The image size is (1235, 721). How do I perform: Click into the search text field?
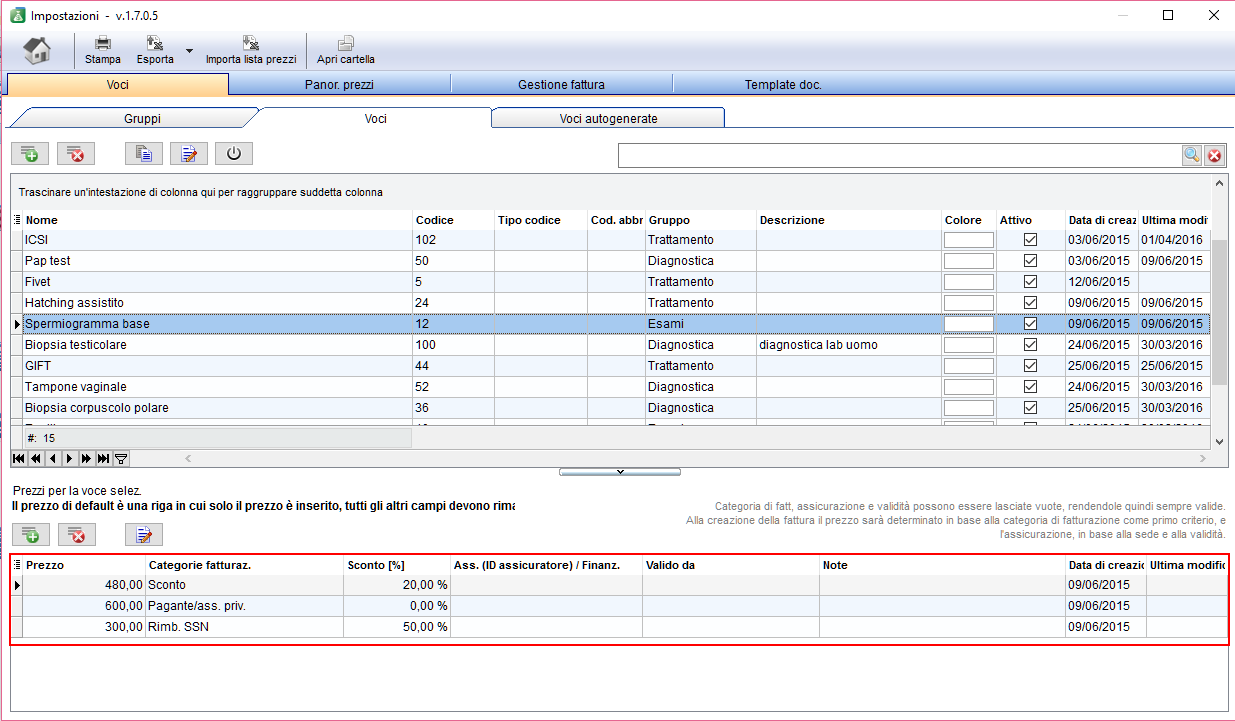[900, 155]
